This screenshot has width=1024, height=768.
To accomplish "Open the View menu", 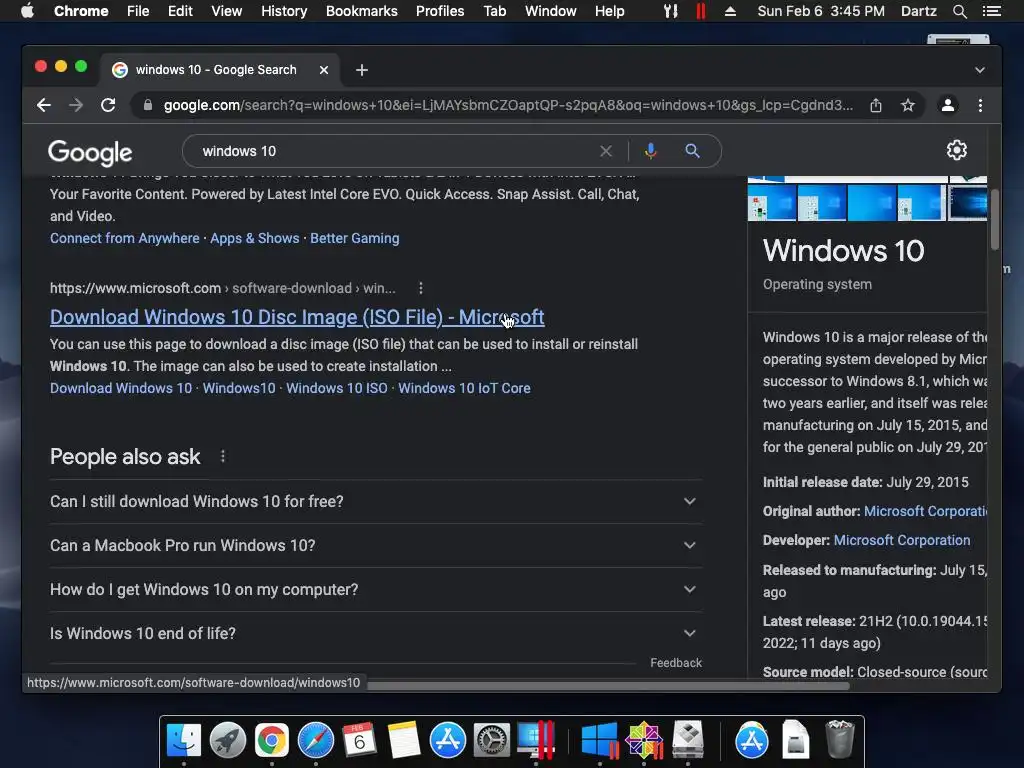I will pos(227,11).
